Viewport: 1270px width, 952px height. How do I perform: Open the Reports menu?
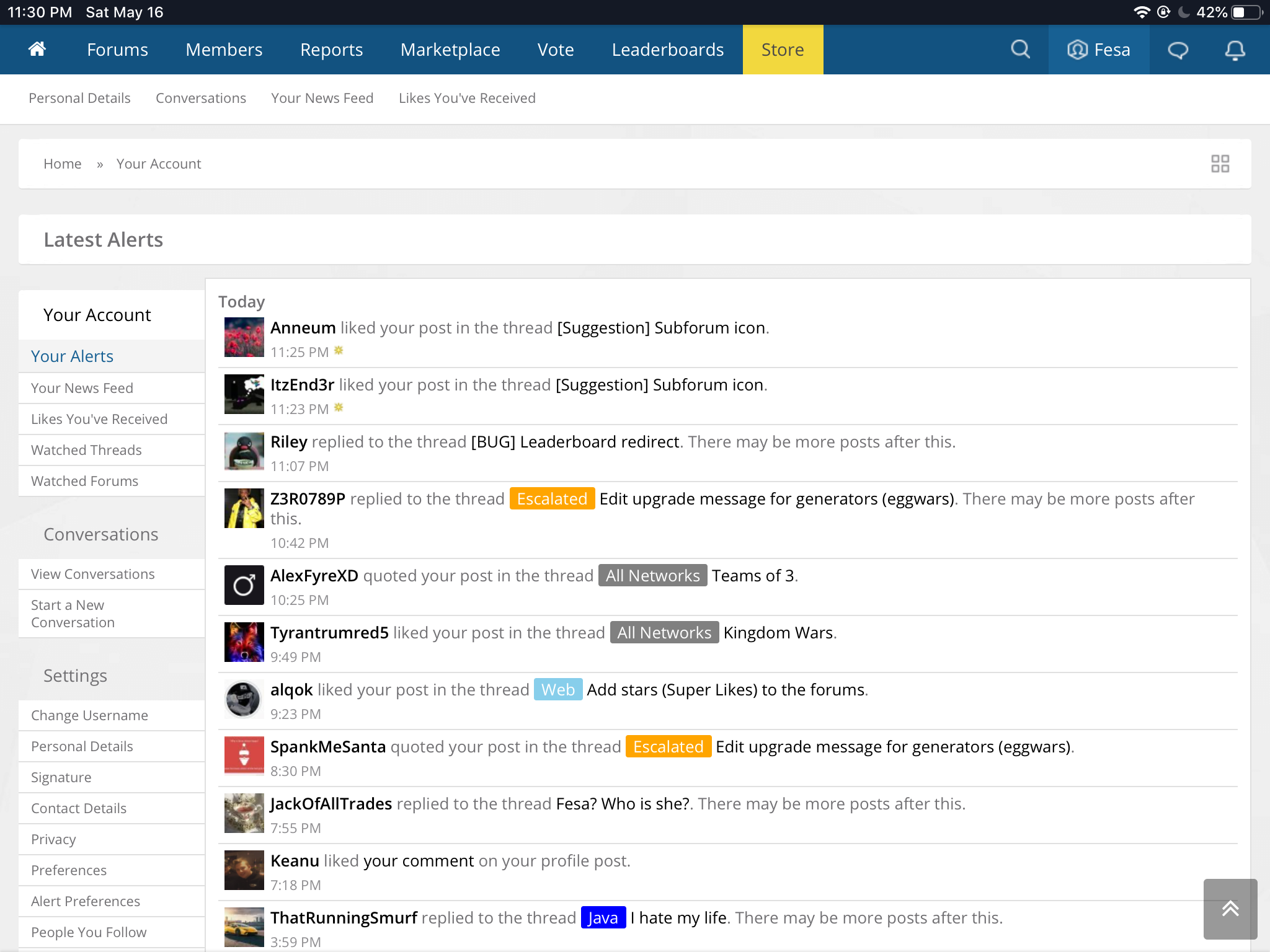pos(331,50)
